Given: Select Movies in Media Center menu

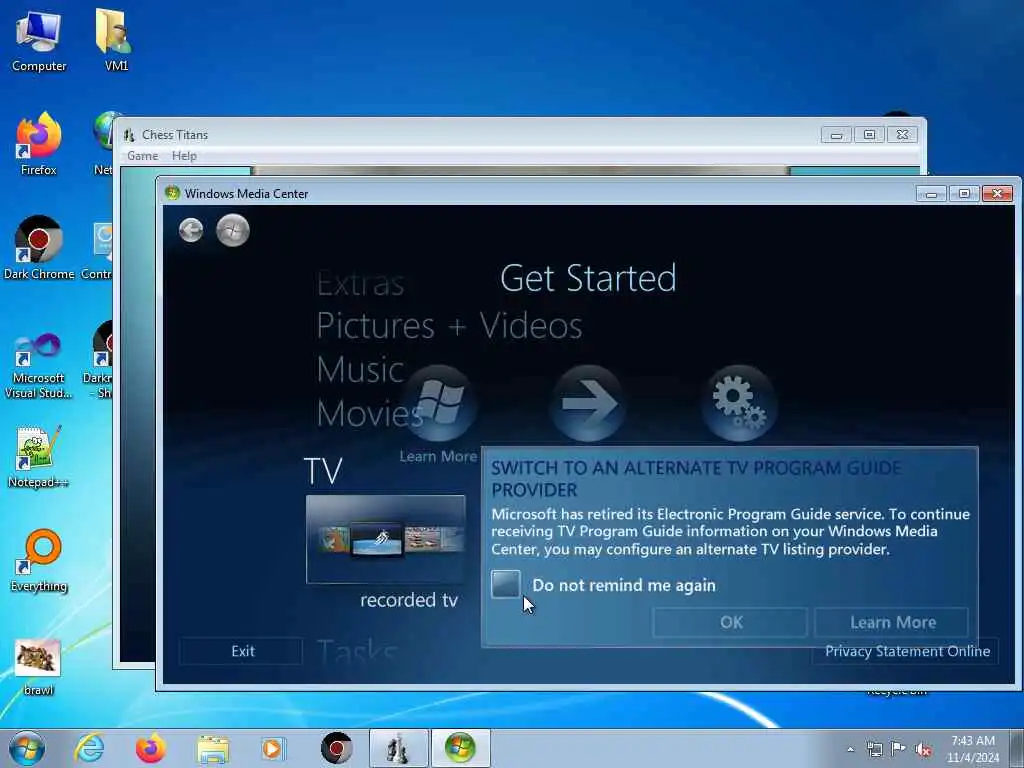Looking at the screenshot, I should [x=370, y=413].
